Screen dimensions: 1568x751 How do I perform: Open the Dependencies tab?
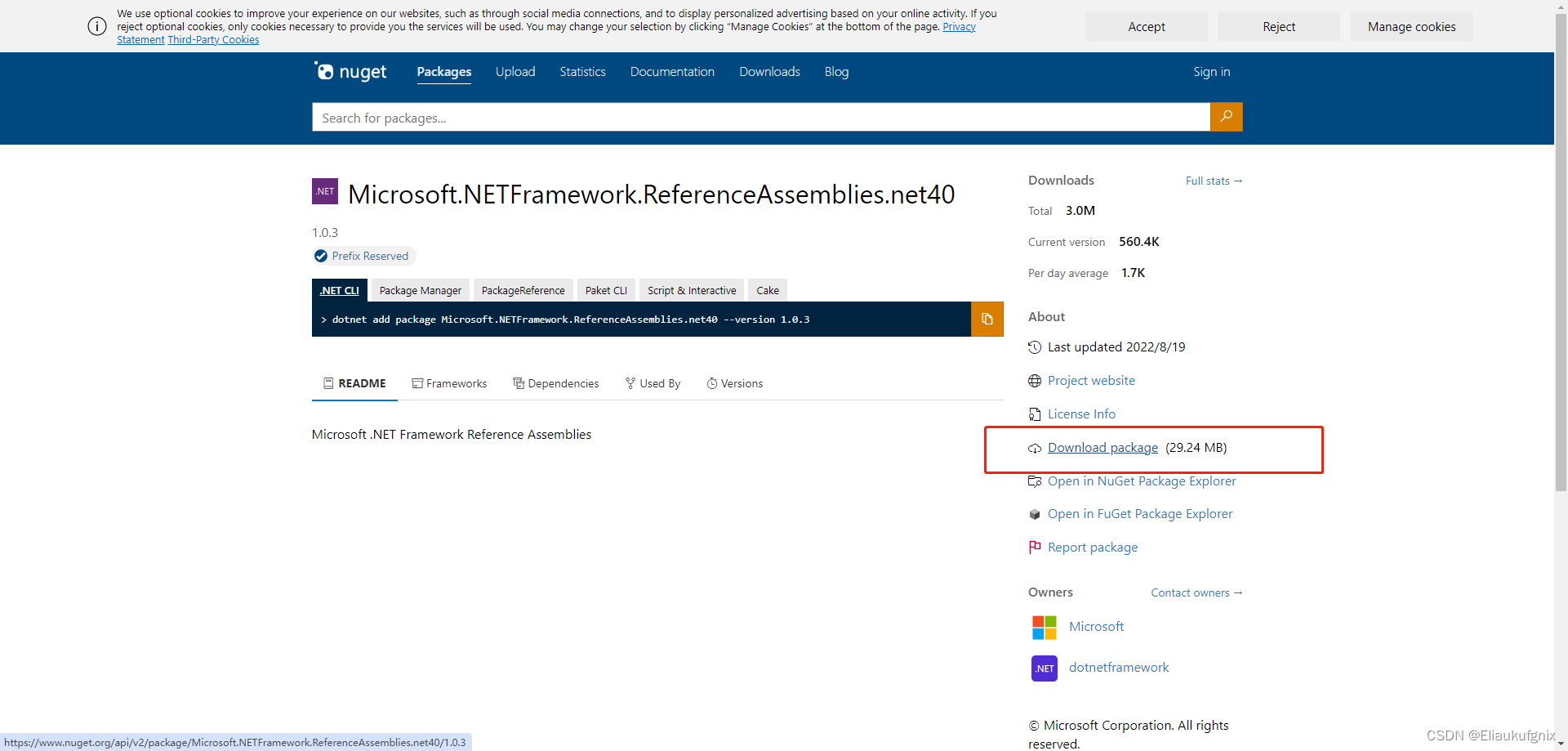tap(555, 382)
